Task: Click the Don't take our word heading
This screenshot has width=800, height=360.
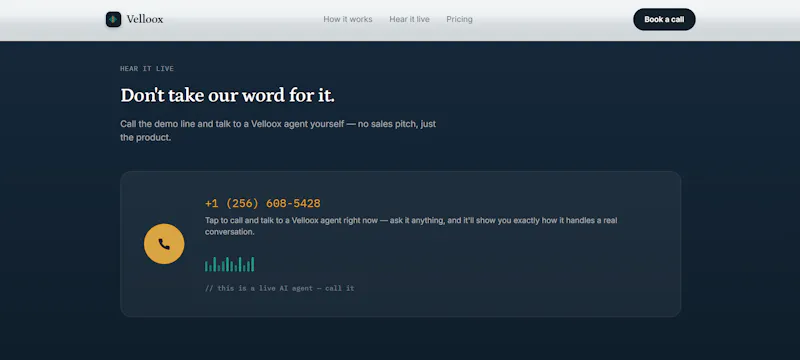Action: [228, 95]
